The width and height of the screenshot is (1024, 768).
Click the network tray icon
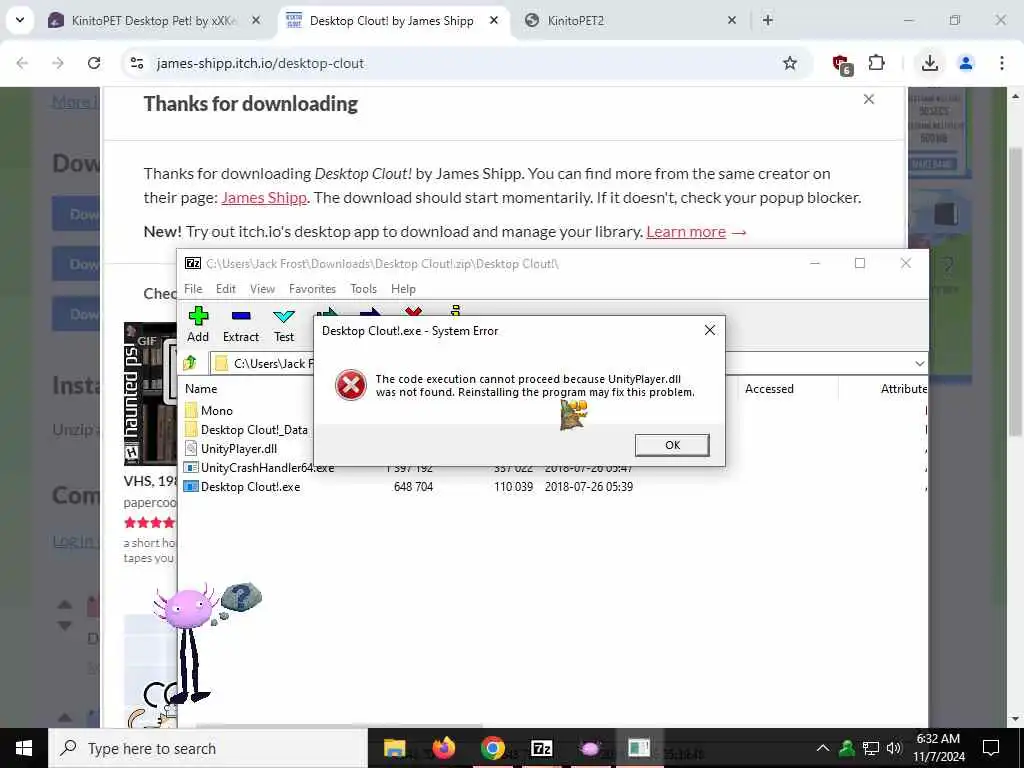pyautogui.click(x=871, y=748)
